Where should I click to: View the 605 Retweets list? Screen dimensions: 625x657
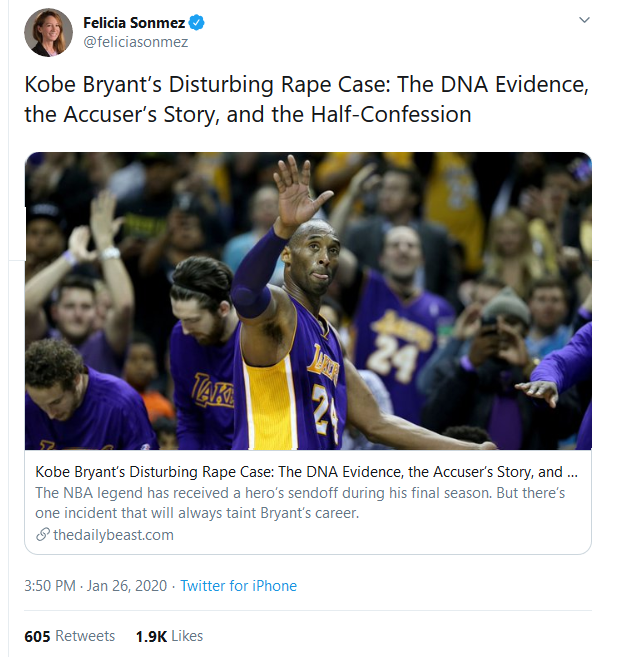[70, 636]
